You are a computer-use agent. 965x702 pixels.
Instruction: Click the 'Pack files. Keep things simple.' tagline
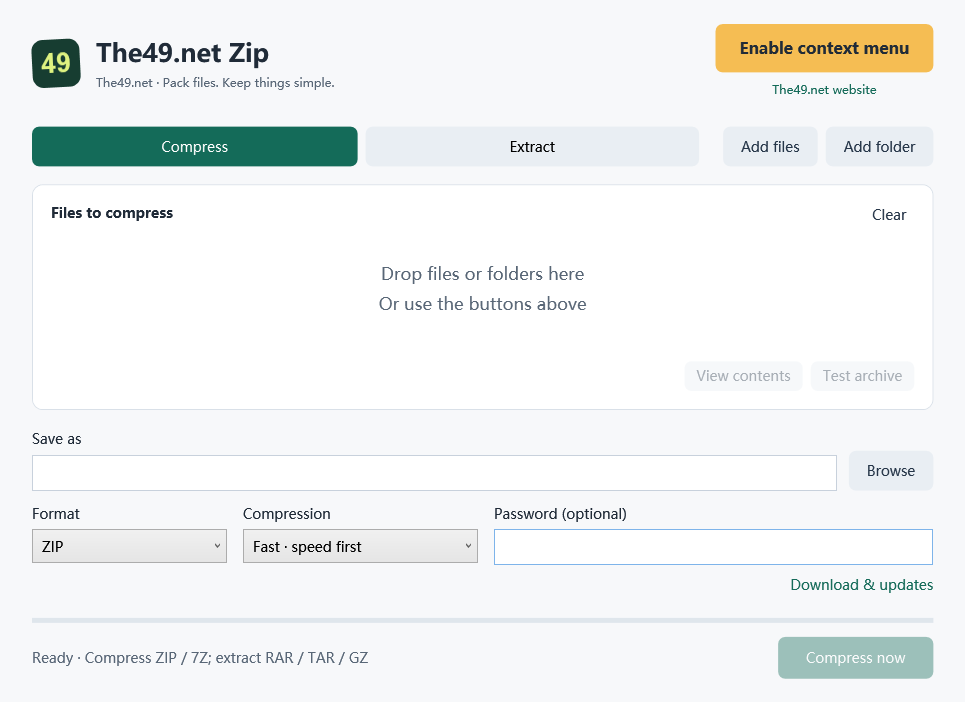249,82
